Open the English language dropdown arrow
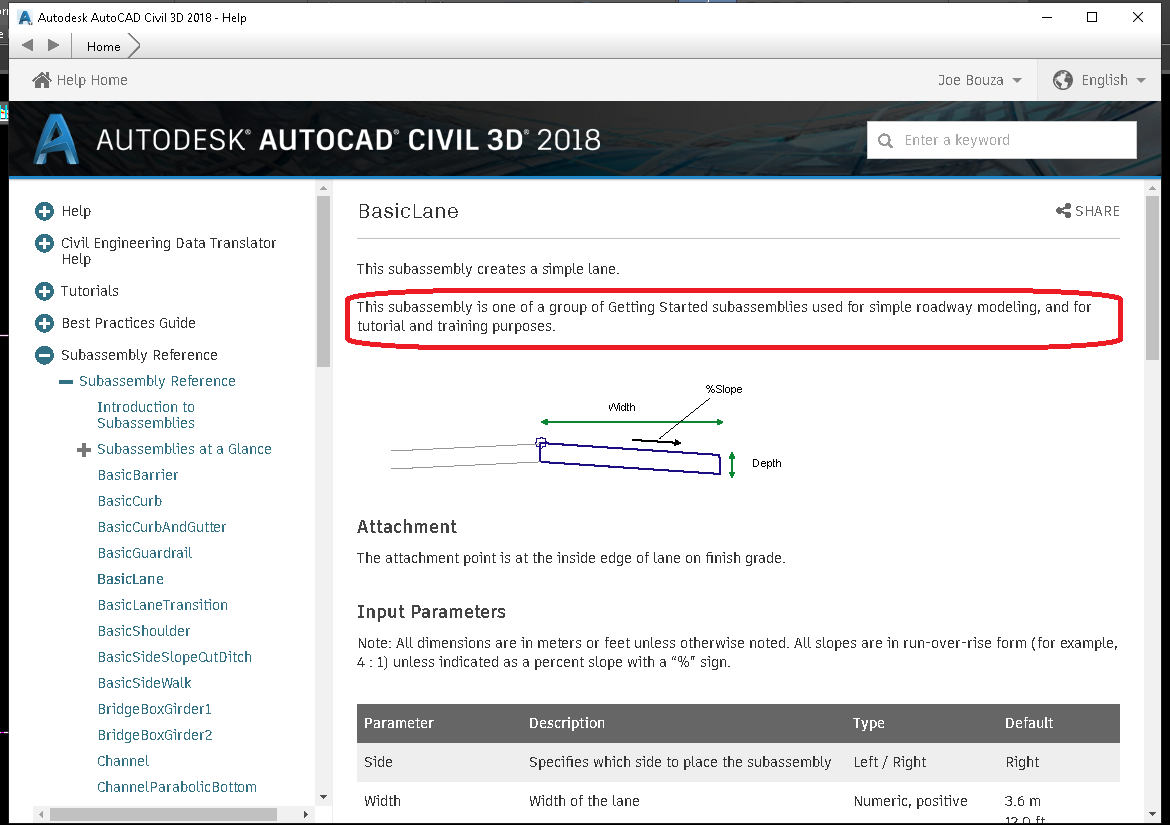1170x825 pixels. click(x=1141, y=81)
